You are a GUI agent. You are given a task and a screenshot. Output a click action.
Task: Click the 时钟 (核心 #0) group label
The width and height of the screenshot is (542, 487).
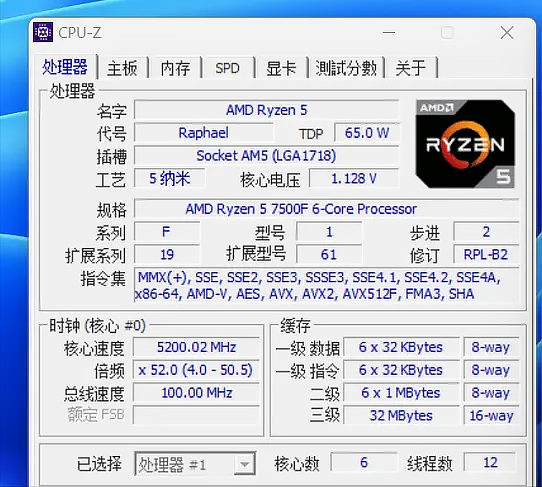point(97,326)
